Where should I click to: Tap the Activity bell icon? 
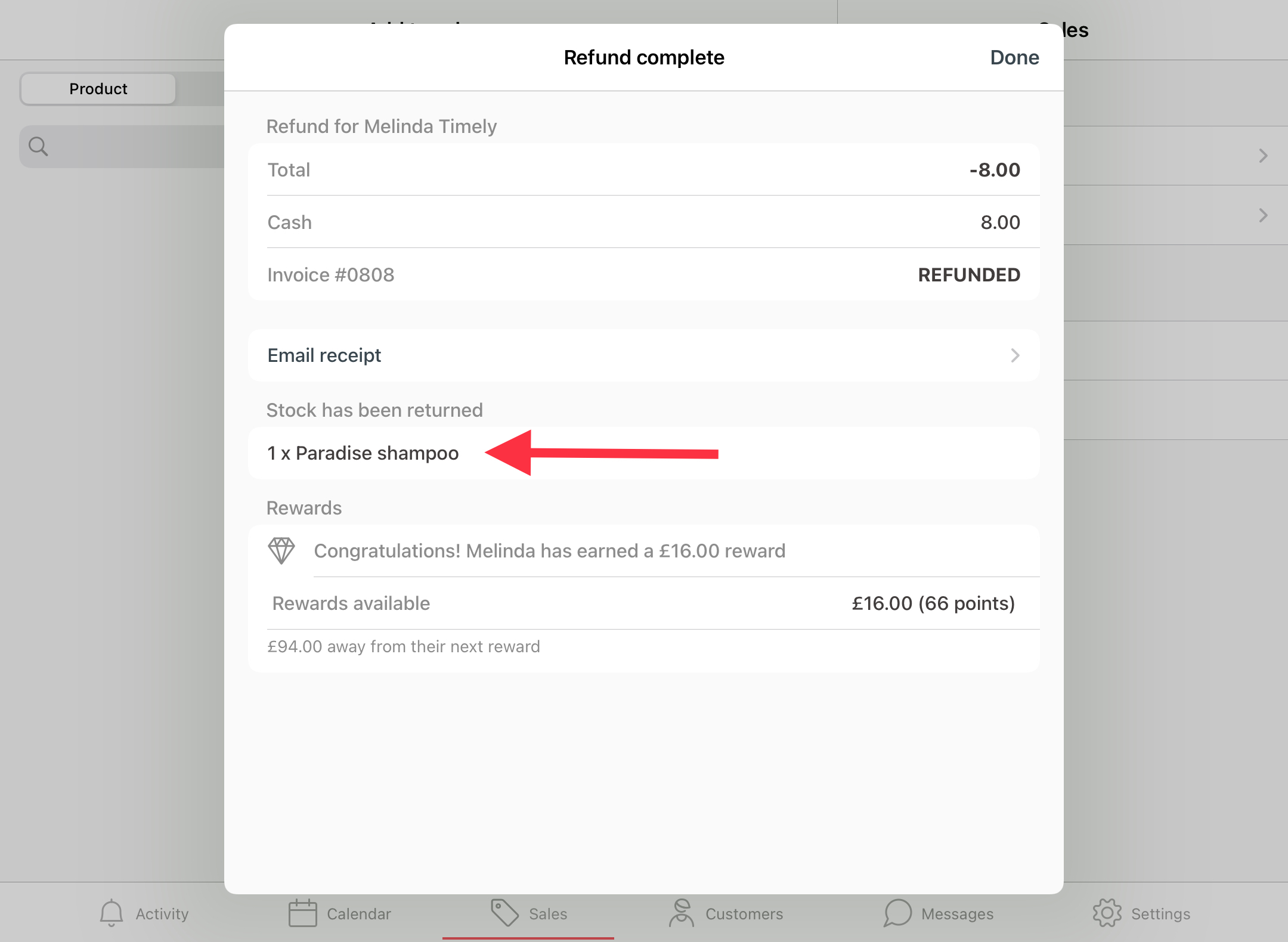point(111,913)
